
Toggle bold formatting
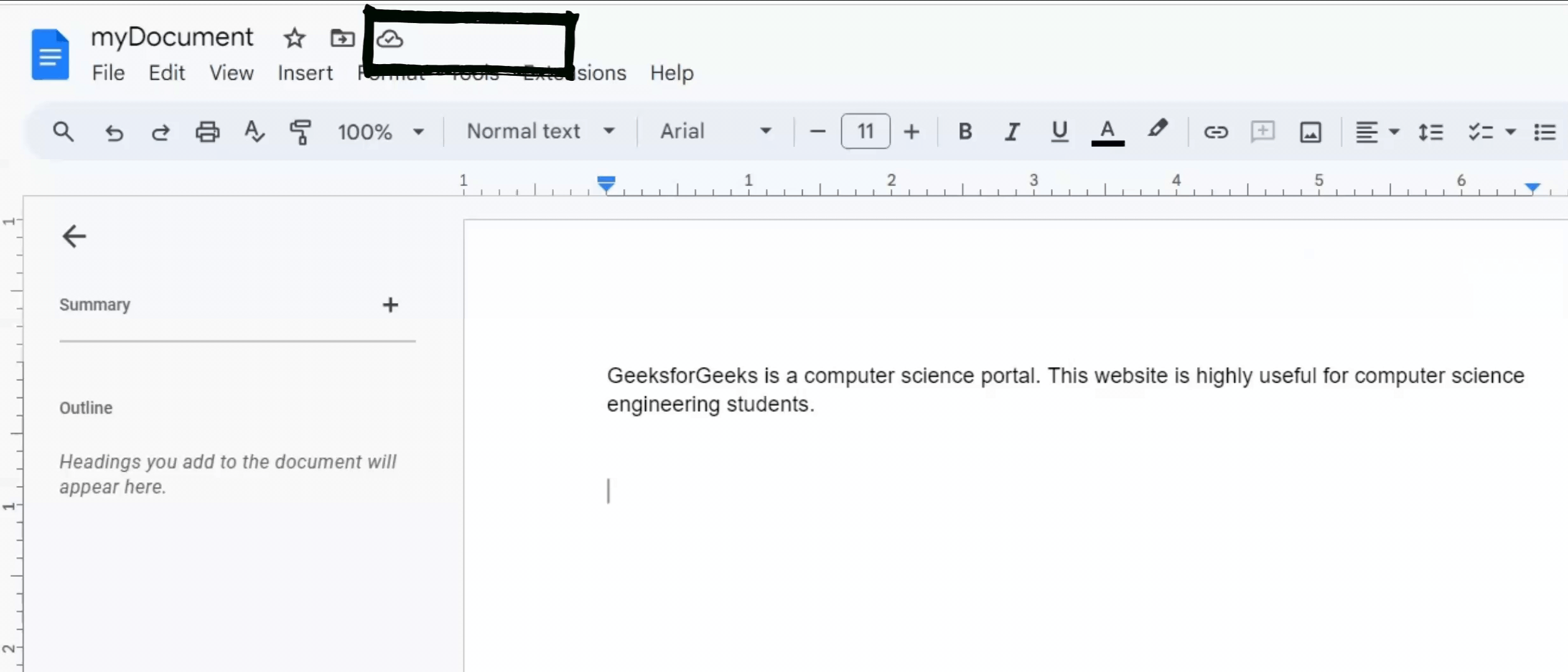point(965,132)
